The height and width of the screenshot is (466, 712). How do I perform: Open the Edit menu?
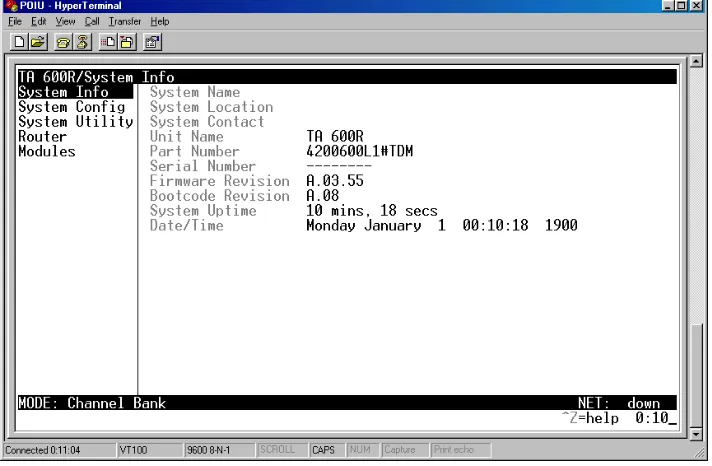pos(39,21)
